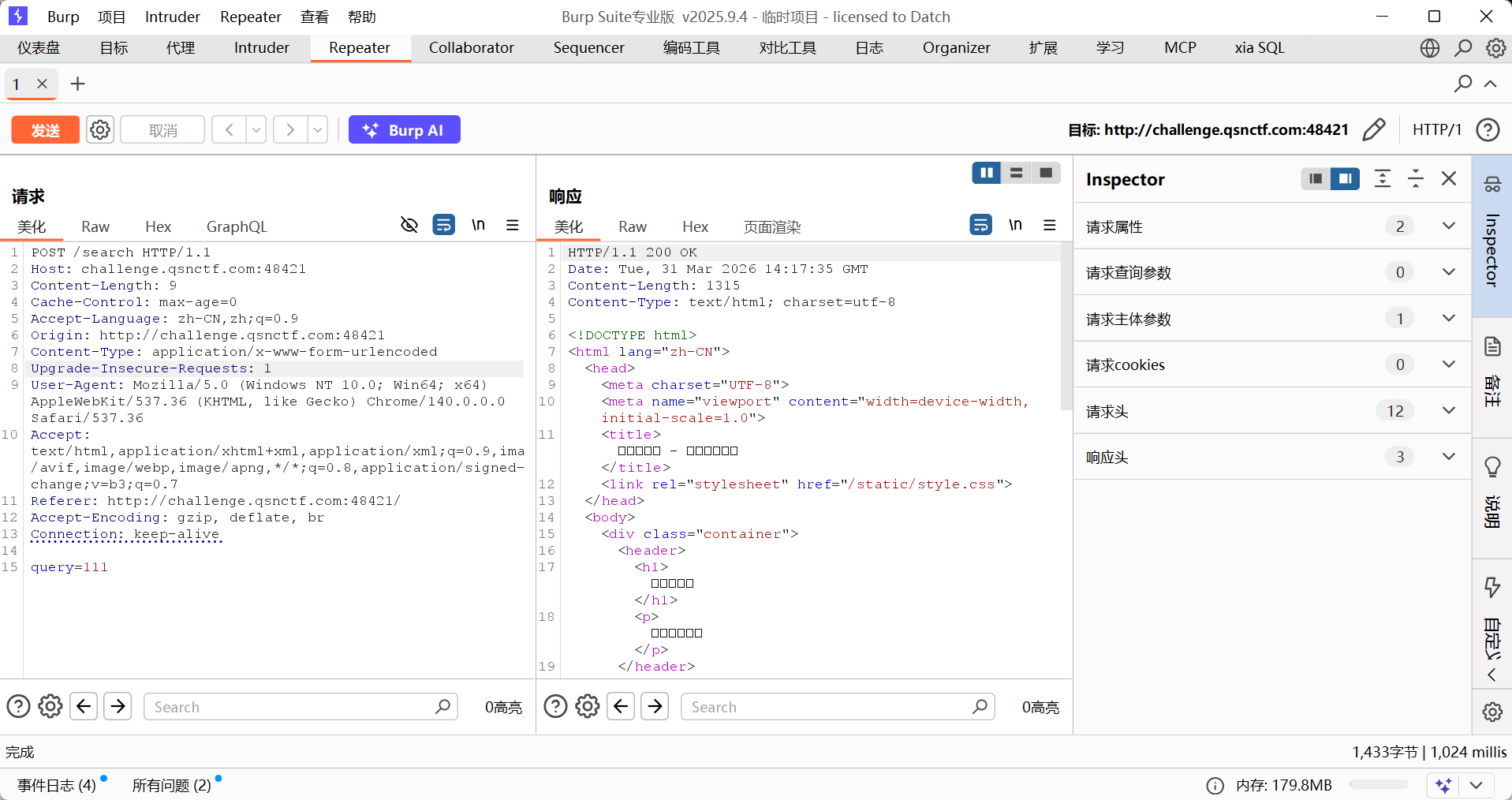The image size is (1512, 800).
Task: Click the Burp AI button
Action: click(405, 129)
